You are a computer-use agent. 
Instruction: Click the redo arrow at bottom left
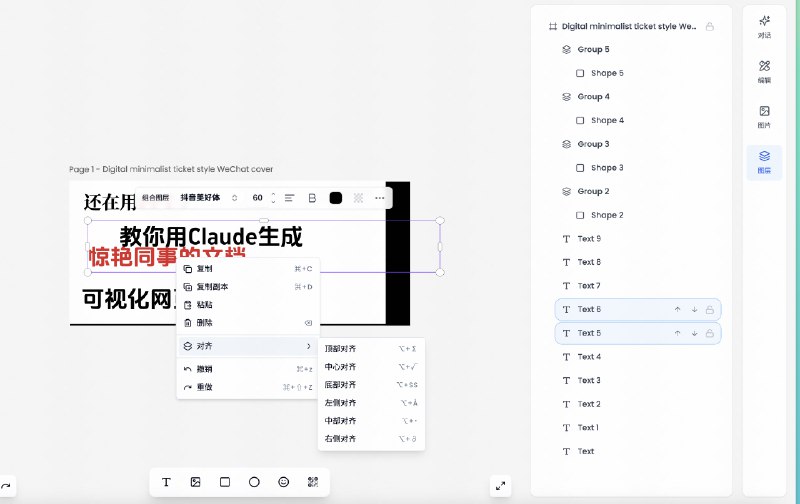(6, 486)
